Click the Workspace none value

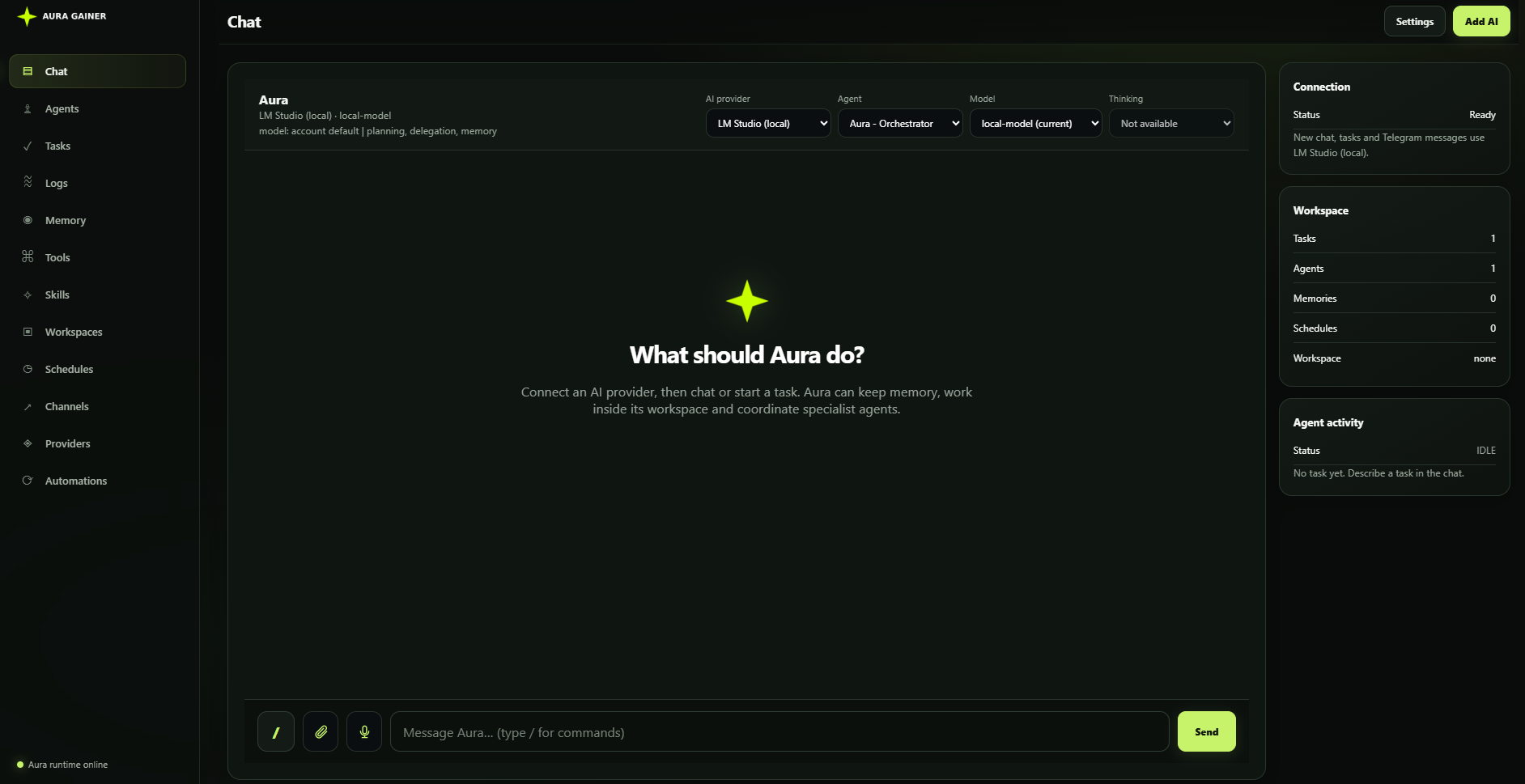click(x=1485, y=358)
